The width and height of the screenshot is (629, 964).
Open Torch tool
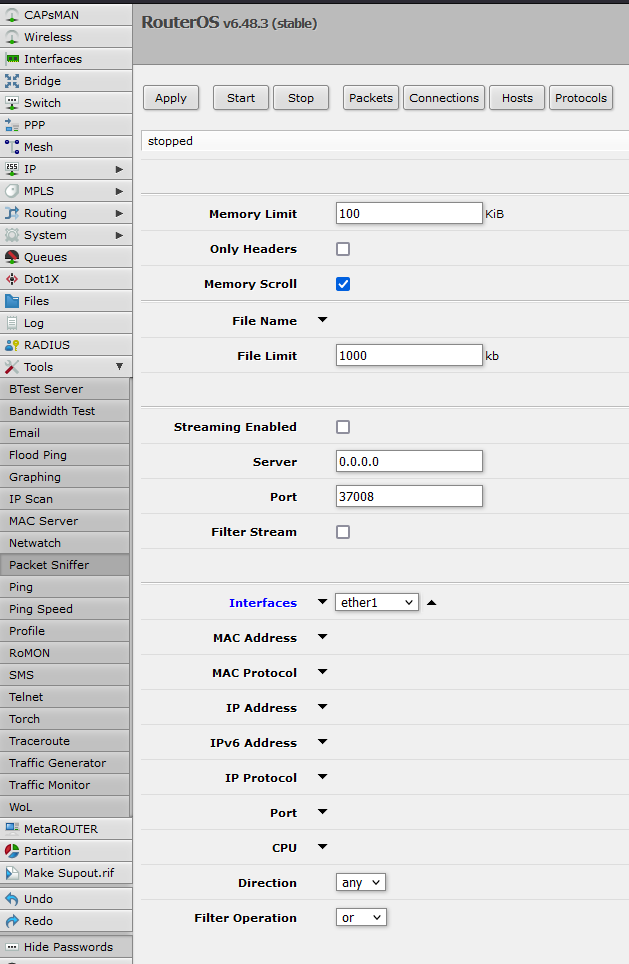coord(65,719)
